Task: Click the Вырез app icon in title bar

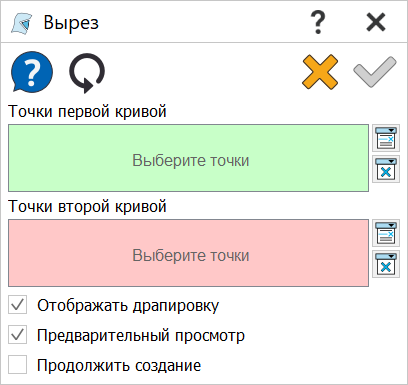Action: click(22, 23)
